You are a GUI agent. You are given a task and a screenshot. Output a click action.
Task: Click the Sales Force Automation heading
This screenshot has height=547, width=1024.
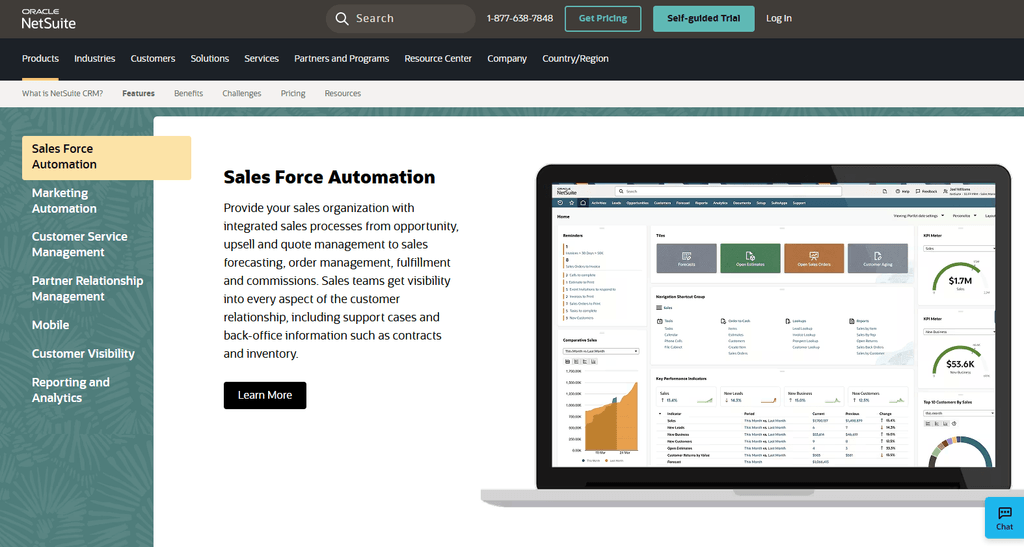[329, 178]
